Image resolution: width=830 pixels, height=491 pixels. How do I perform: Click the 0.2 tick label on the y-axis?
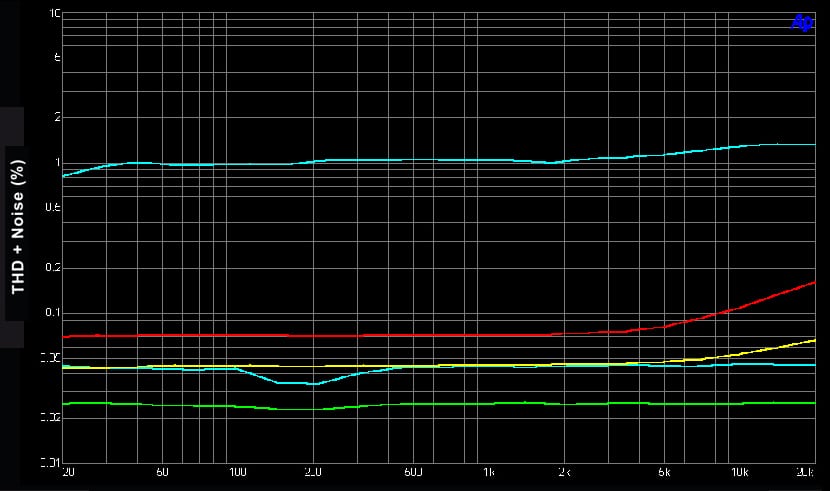(53, 268)
